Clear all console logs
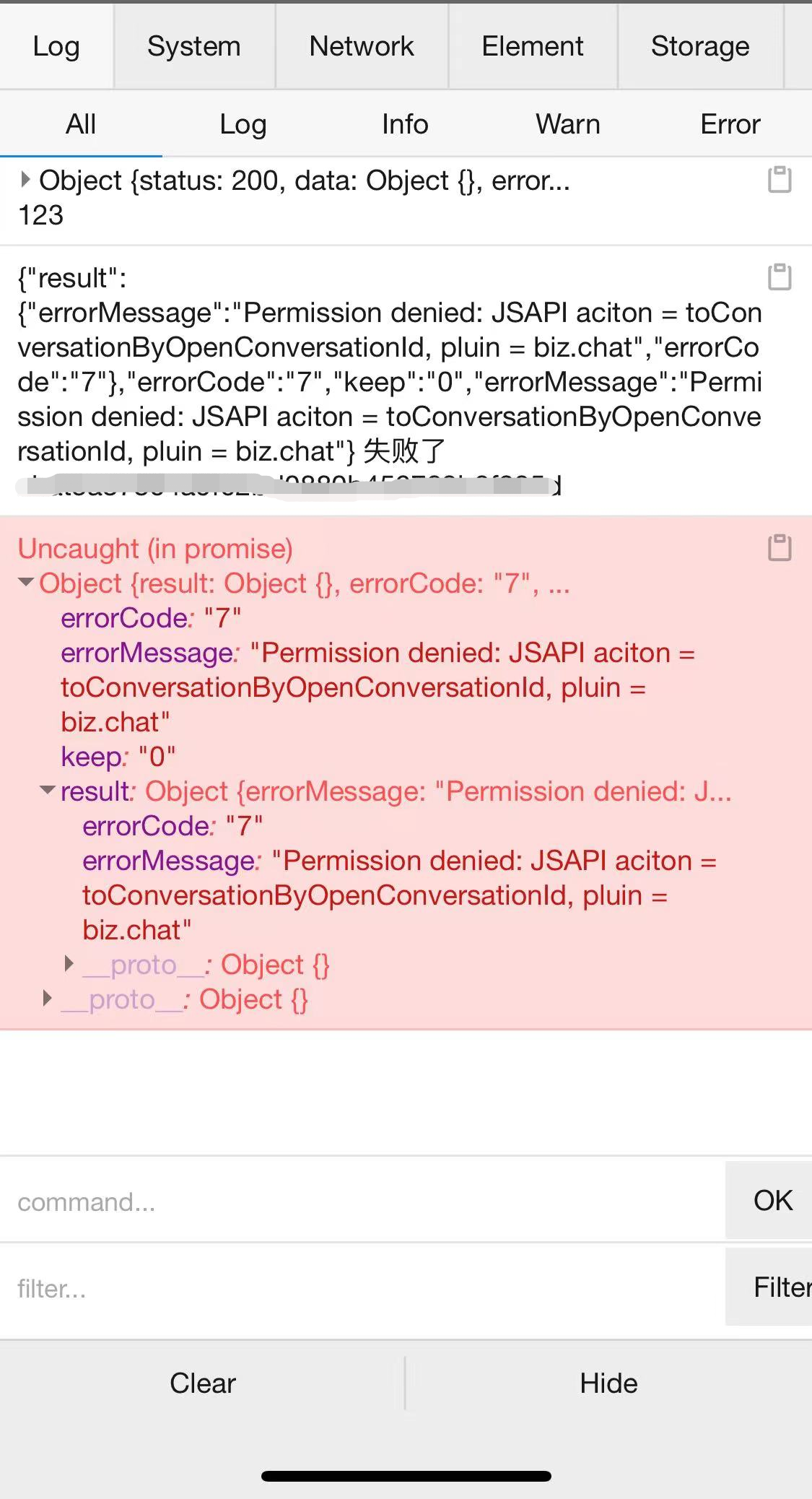The height and width of the screenshot is (1499, 812). tap(203, 1383)
